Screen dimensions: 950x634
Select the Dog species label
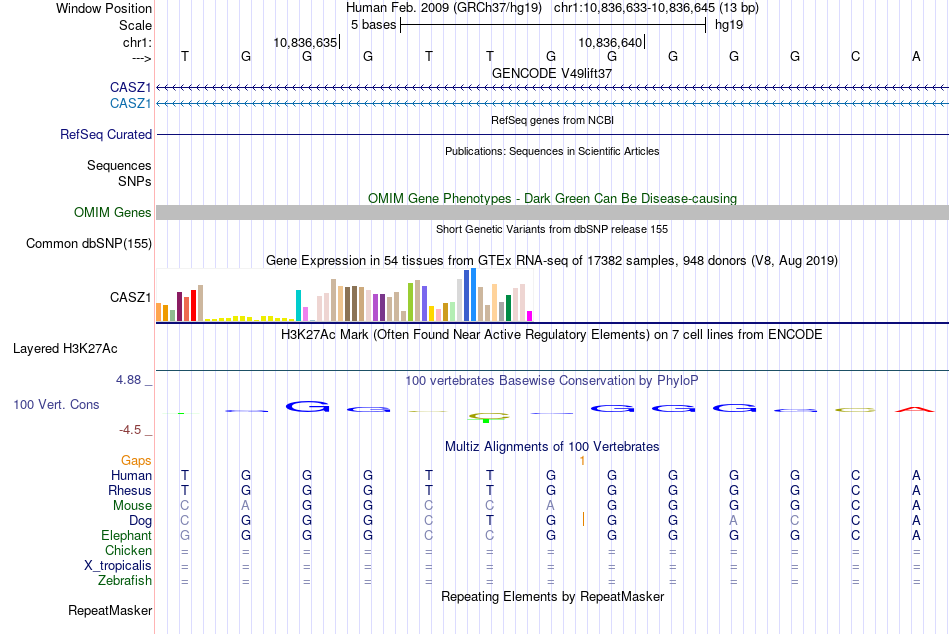[x=140, y=521]
